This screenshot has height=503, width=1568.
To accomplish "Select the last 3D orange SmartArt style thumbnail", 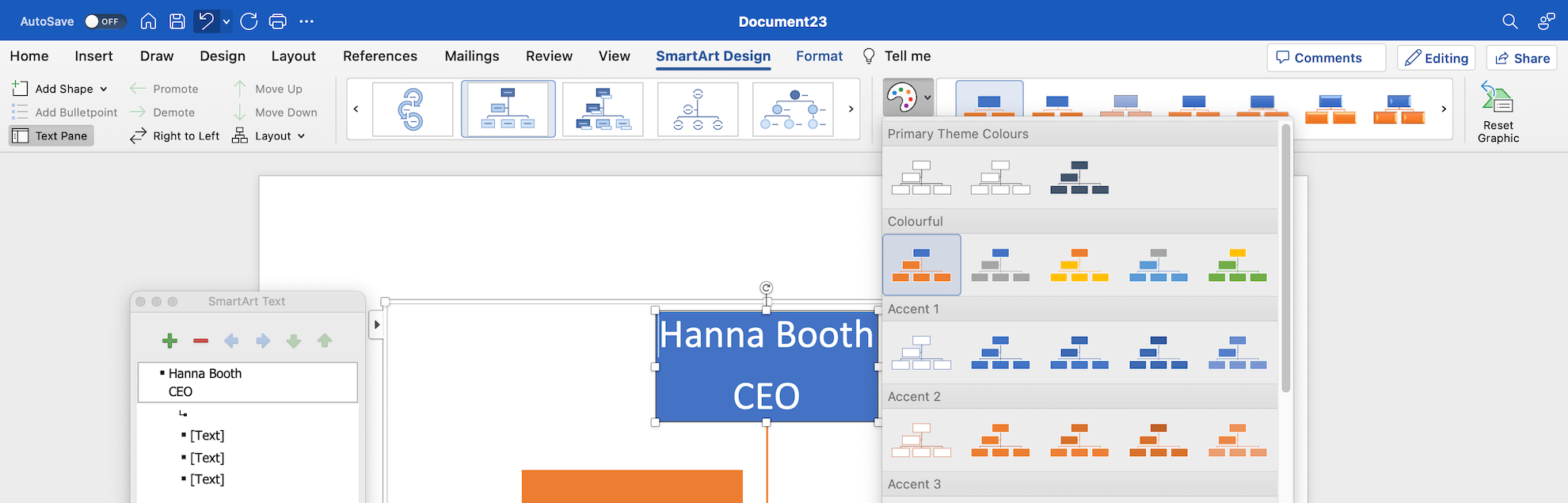I will pyautogui.click(x=1399, y=109).
